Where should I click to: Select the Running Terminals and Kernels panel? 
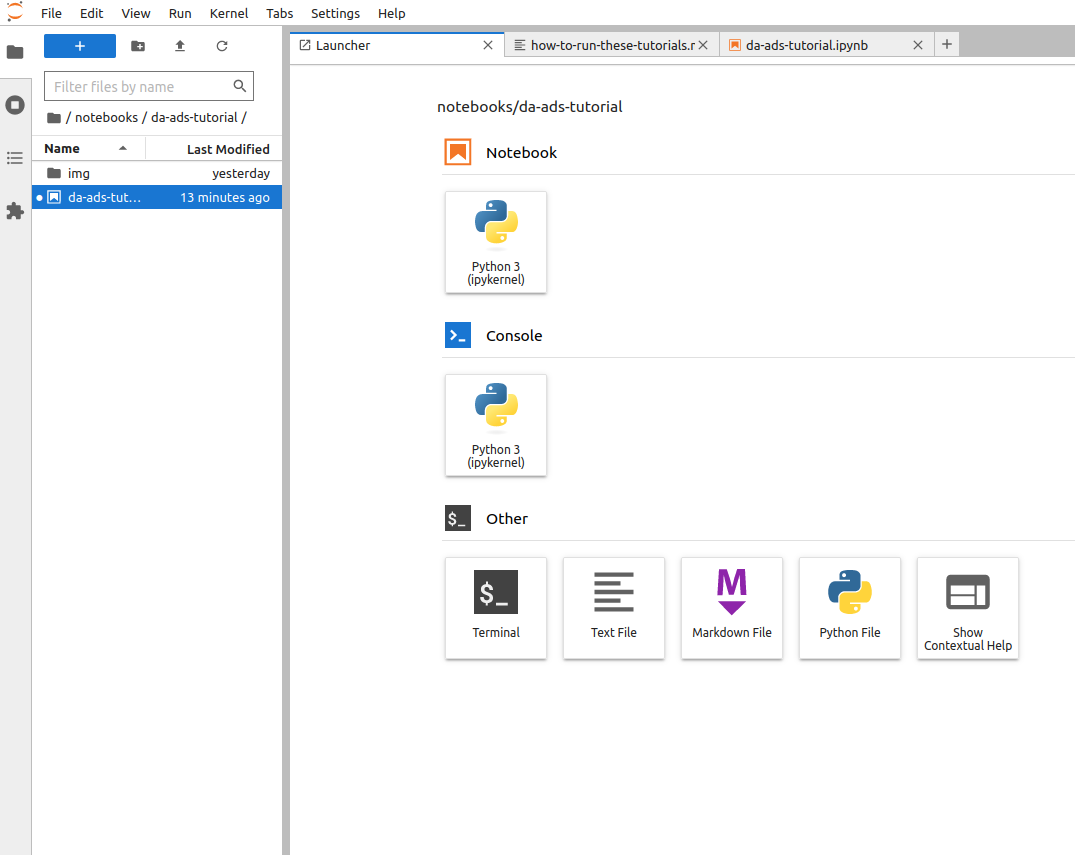click(15, 105)
